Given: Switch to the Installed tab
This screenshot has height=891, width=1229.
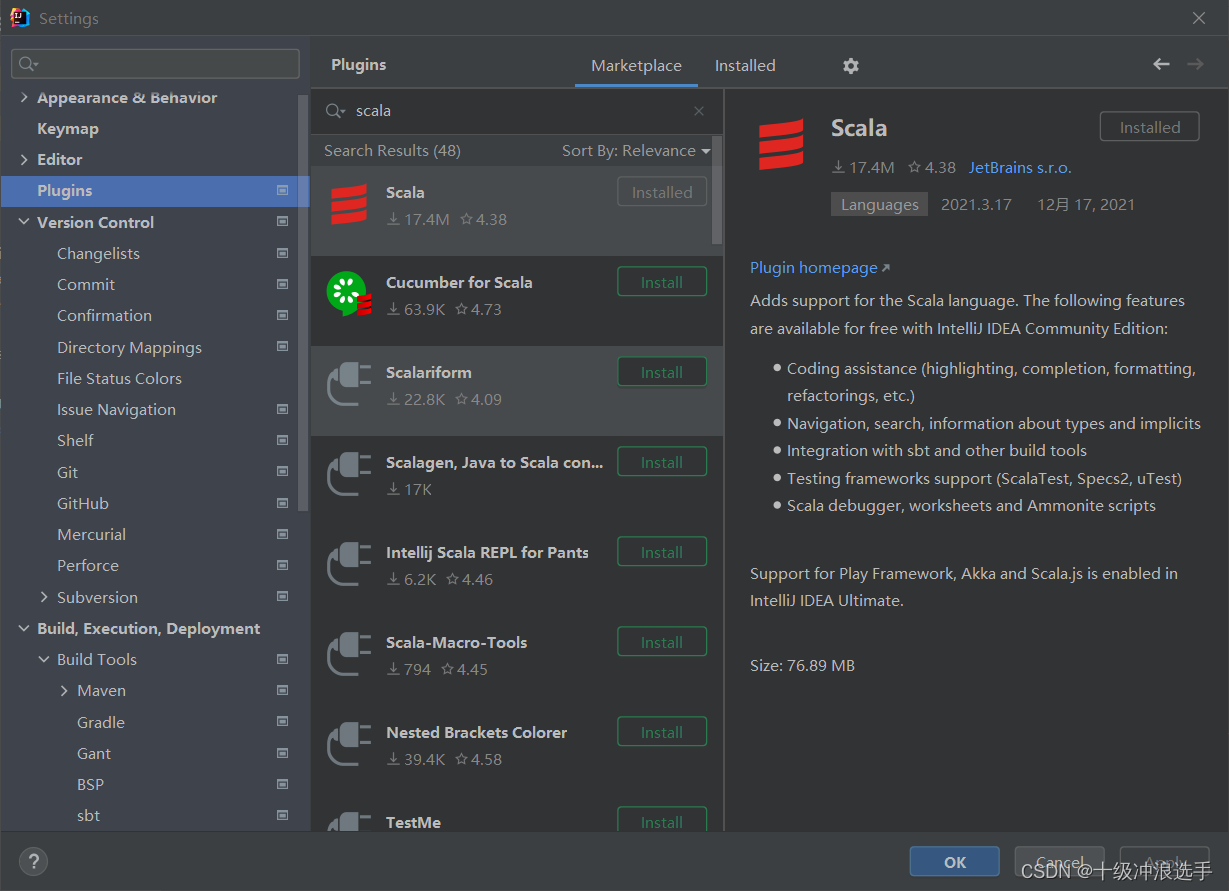Looking at the screenshot, I should [745, 66].
